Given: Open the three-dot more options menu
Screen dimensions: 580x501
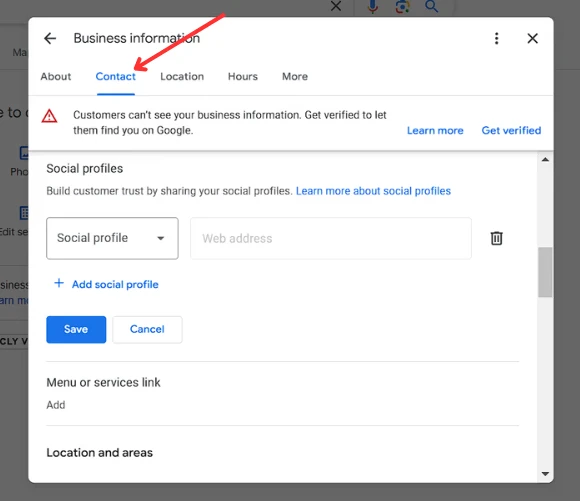Looking at the screenshot, I should (x=496, y=38).
